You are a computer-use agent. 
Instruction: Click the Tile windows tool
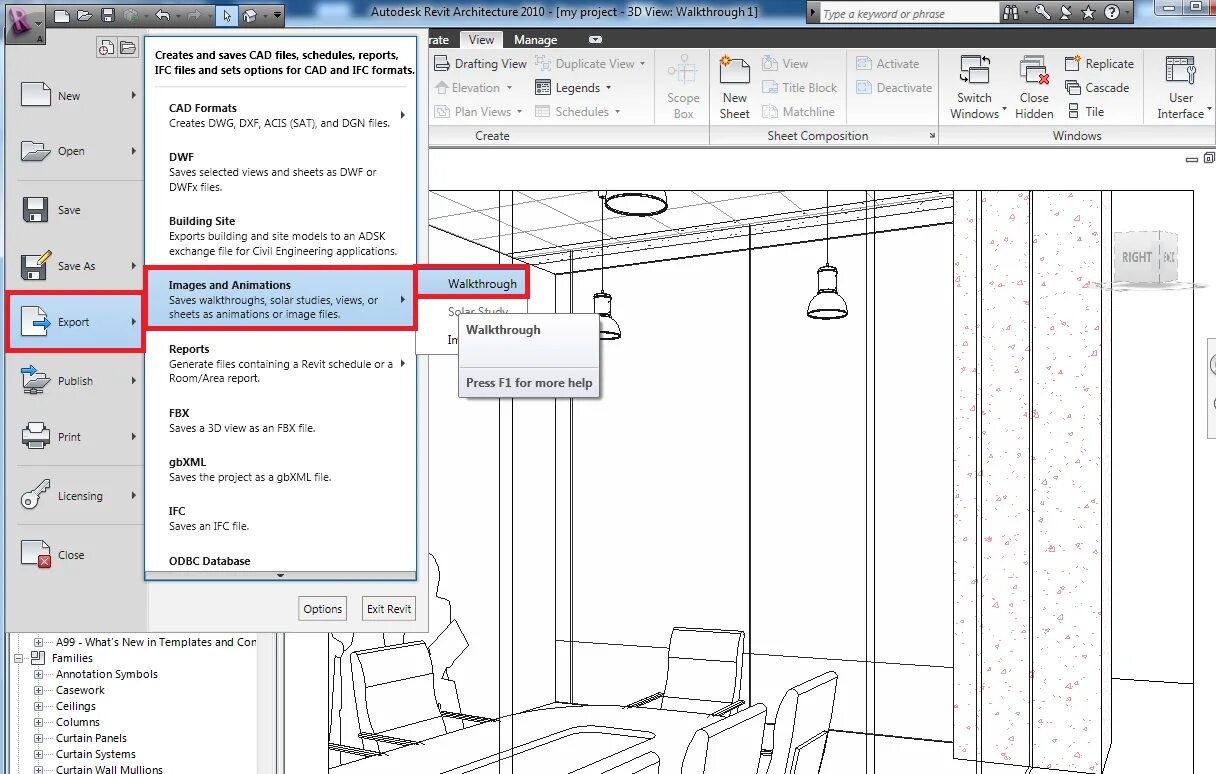[x=1085, y=112]
